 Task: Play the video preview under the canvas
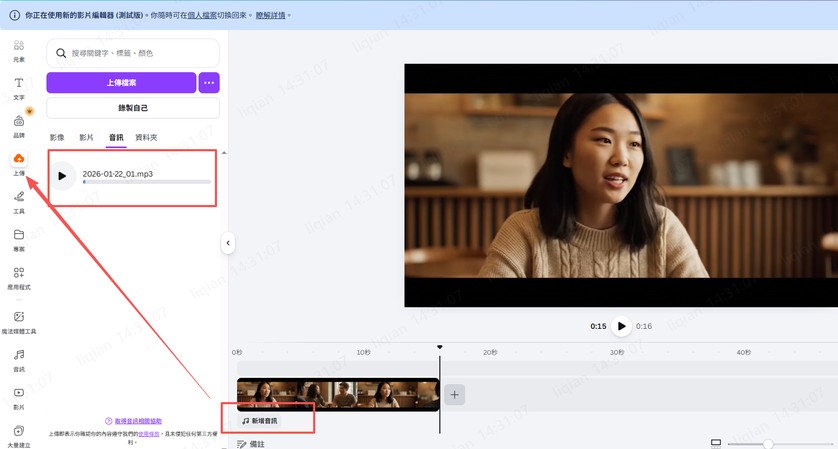621,326
